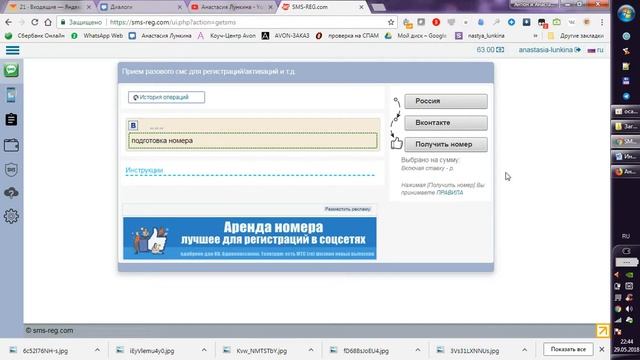
Task: Open the nastya_lunkina bookmark
Action: coord(480,36)
